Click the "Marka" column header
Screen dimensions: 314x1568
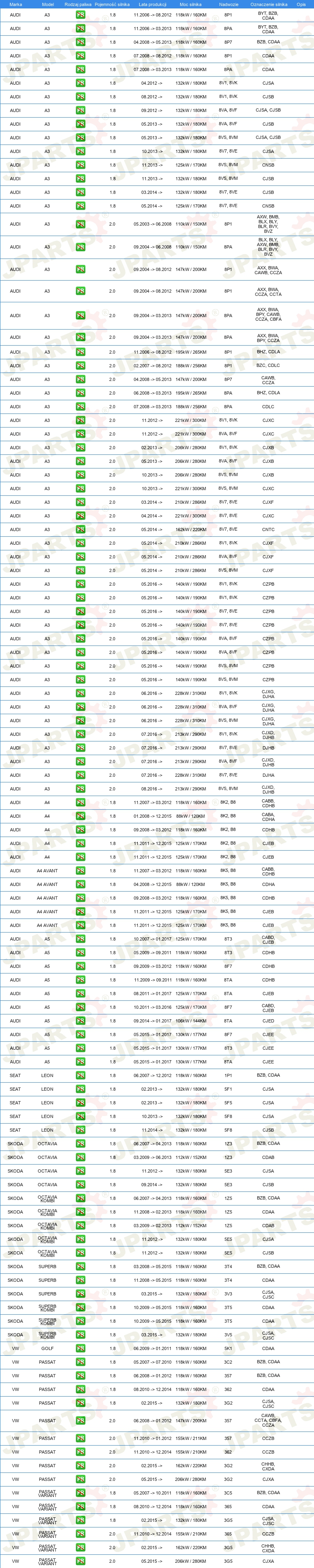pos(15,4)
